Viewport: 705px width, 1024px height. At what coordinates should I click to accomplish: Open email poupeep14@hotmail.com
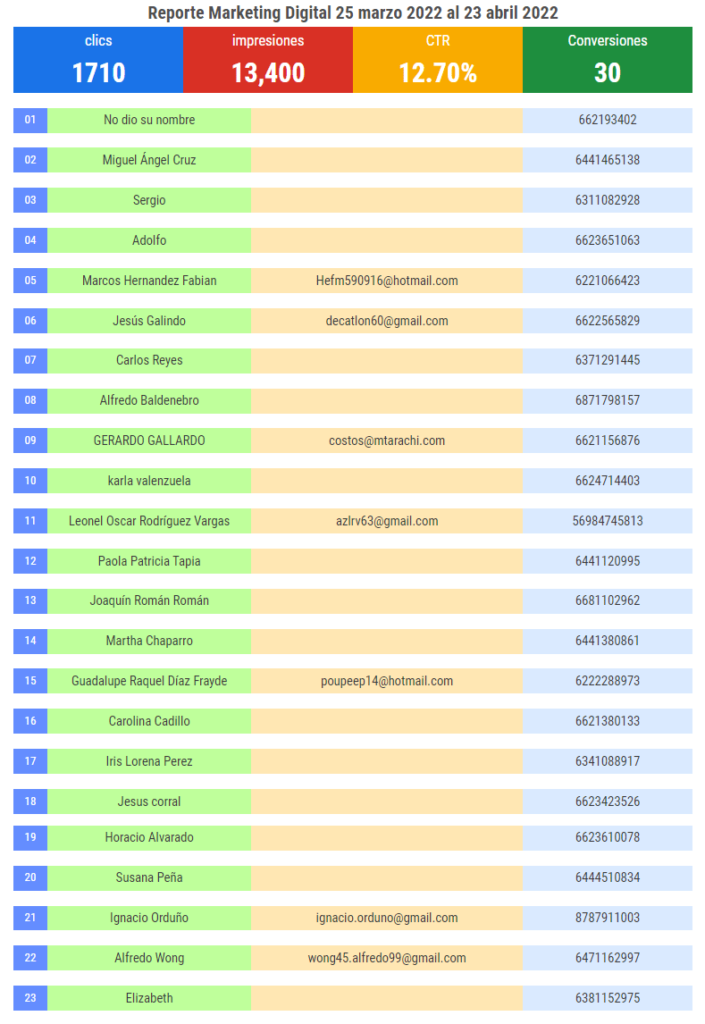pyautogui.click(x=387, y=681)
